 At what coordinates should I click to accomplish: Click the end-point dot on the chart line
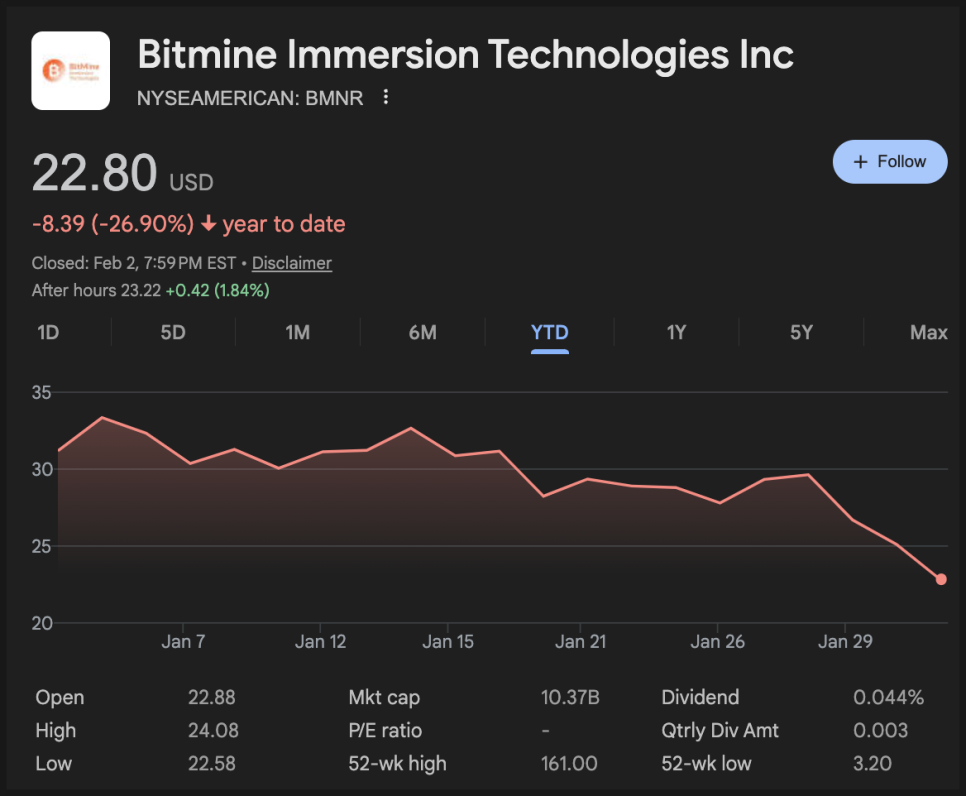(941, 579)
